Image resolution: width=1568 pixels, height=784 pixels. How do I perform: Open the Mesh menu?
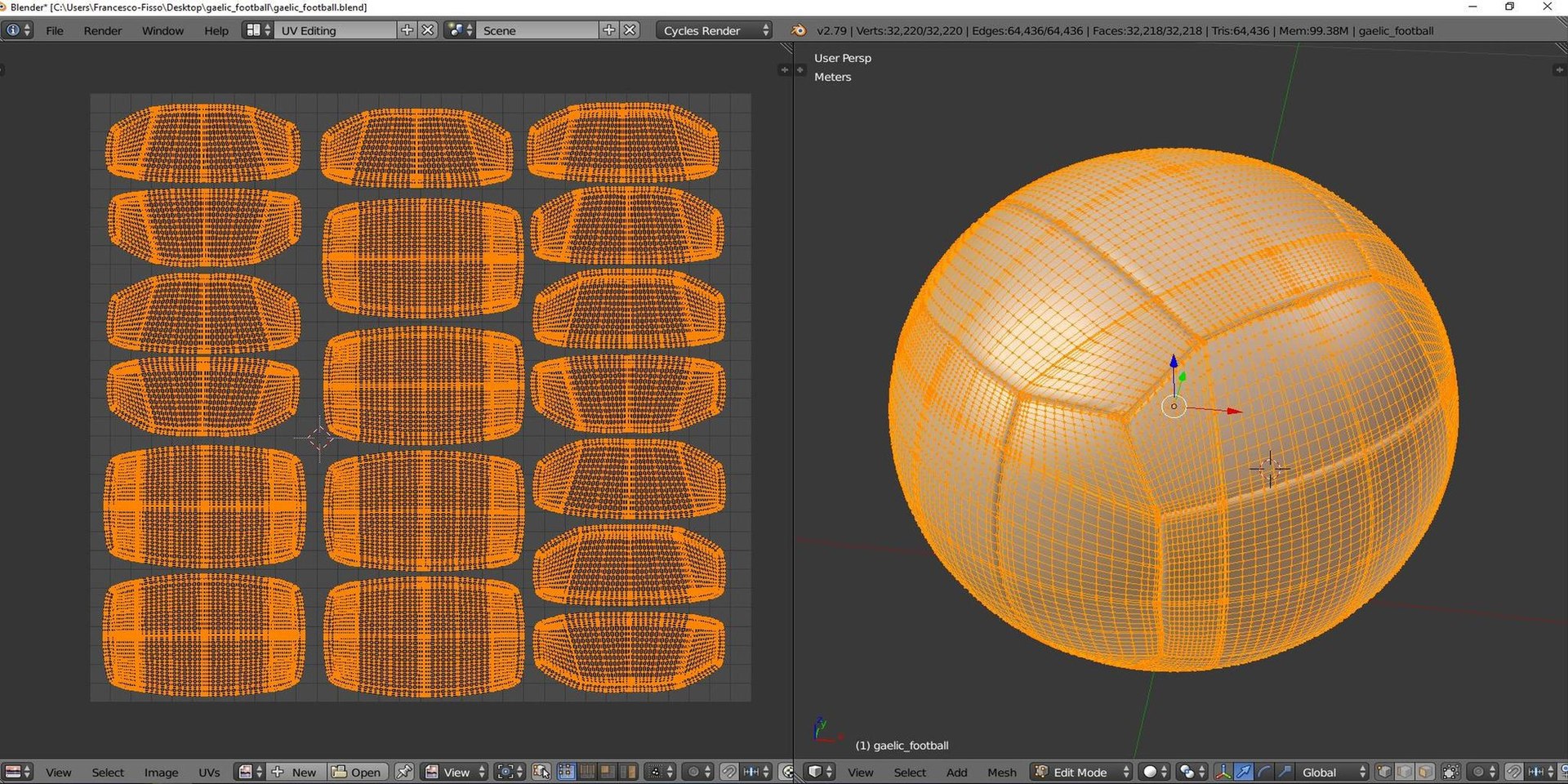click(1002, 772)
